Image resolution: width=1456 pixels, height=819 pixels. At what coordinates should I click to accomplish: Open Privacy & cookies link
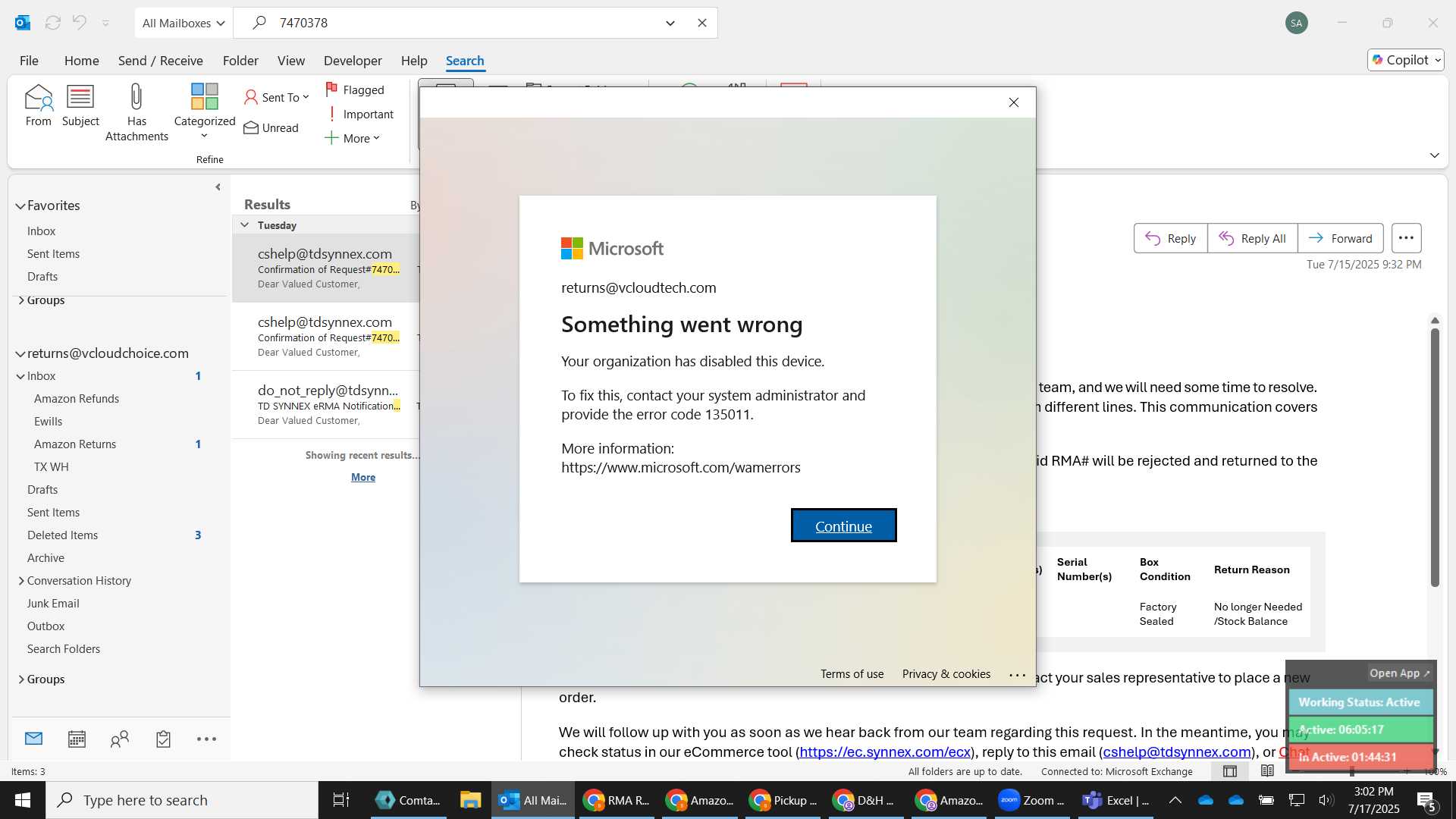946,674
